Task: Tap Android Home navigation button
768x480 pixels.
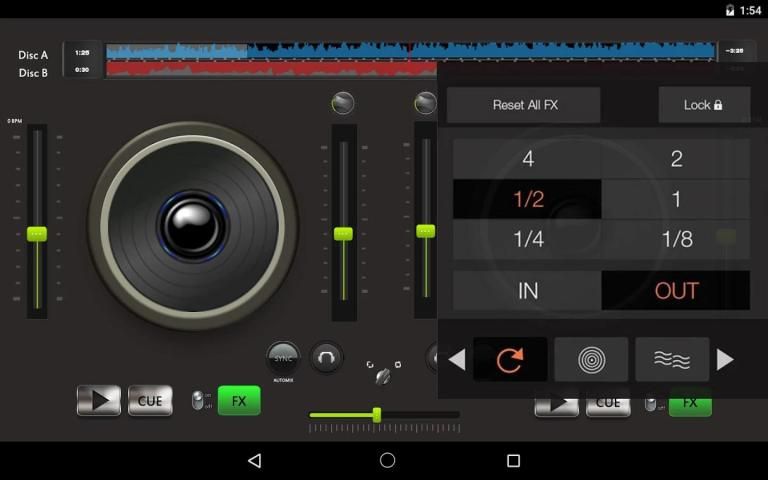Action: pos(387,460)
